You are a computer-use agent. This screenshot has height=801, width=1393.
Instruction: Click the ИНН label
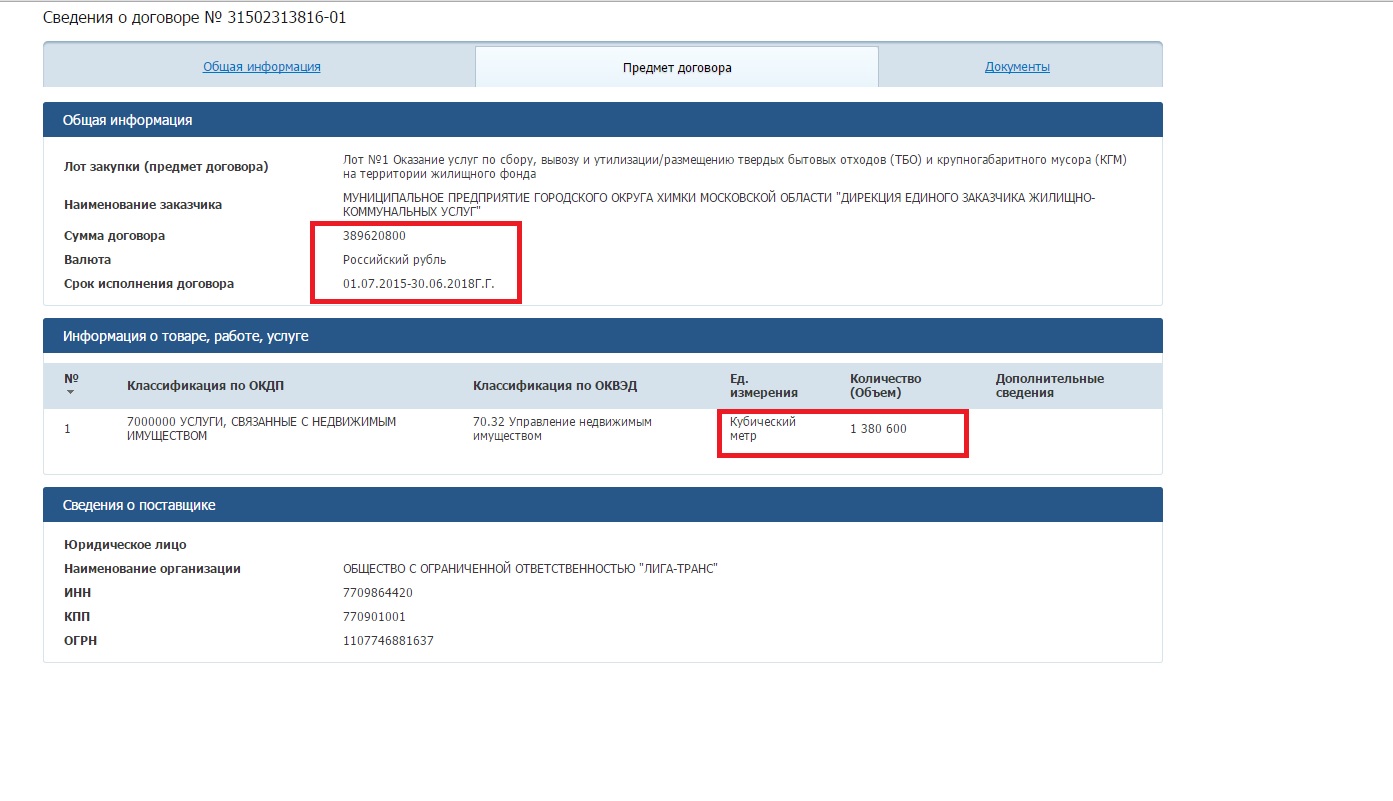[x=77, y=593]
